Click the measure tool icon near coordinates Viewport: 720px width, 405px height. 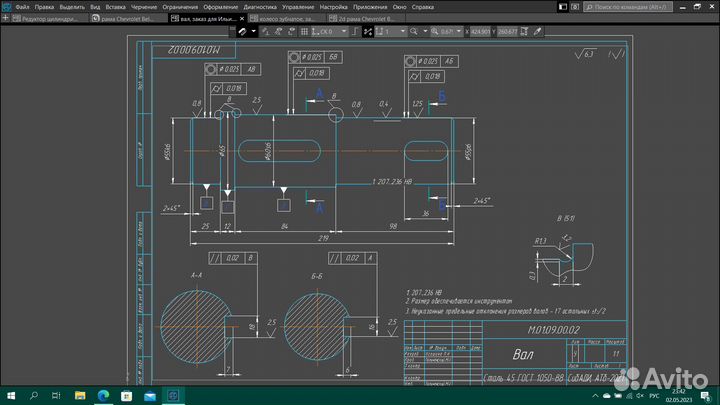tap(524, 31)
